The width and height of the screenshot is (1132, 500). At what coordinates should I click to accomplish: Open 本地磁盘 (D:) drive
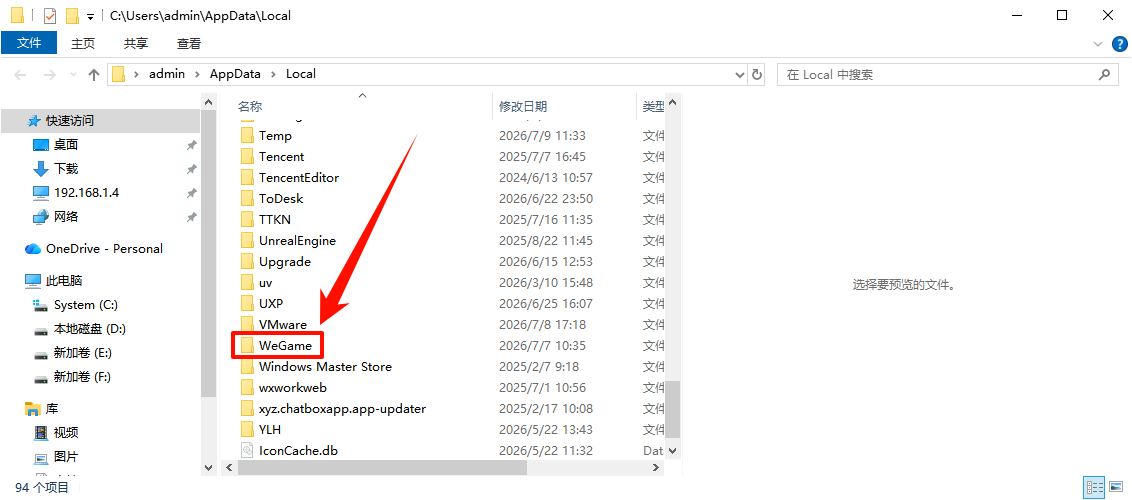pos(90,328)
